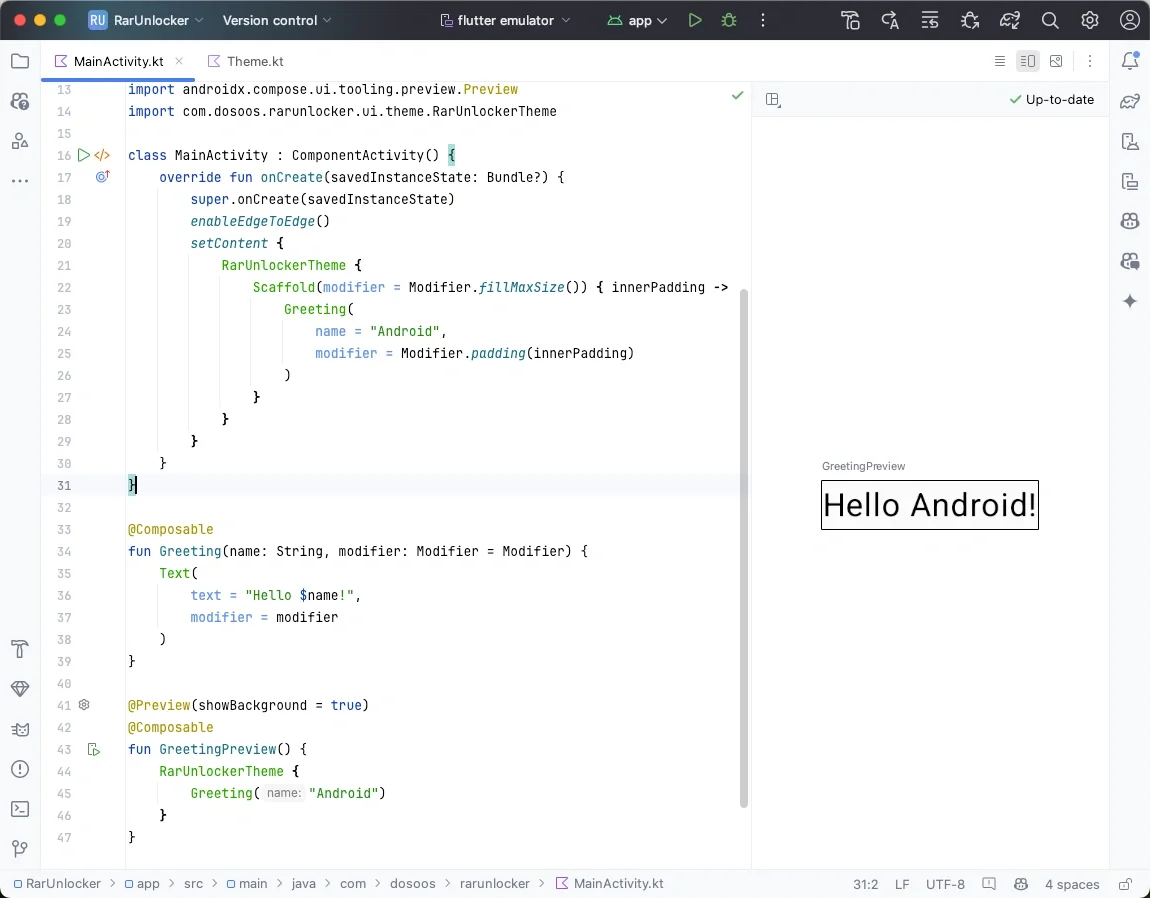The image size is (1150, 898).
Task: Switch to the Theme.kt tab
Action: tap(255, 61)
